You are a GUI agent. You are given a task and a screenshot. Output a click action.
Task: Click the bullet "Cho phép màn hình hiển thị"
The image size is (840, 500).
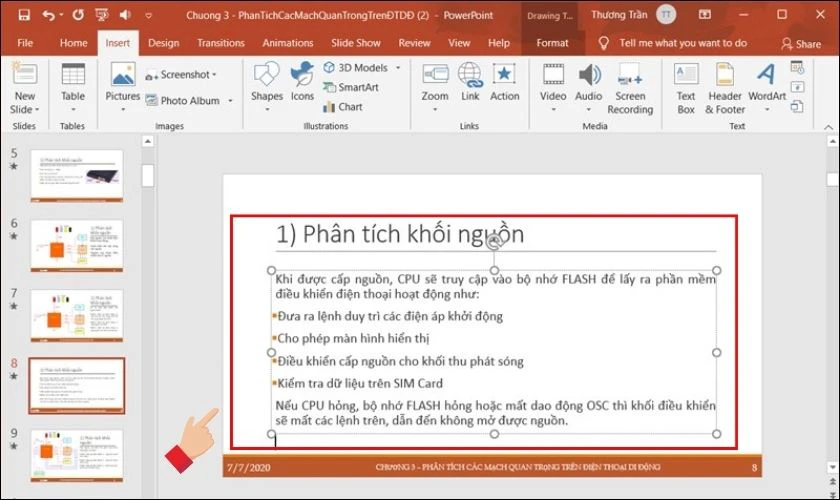pos(353,338)
